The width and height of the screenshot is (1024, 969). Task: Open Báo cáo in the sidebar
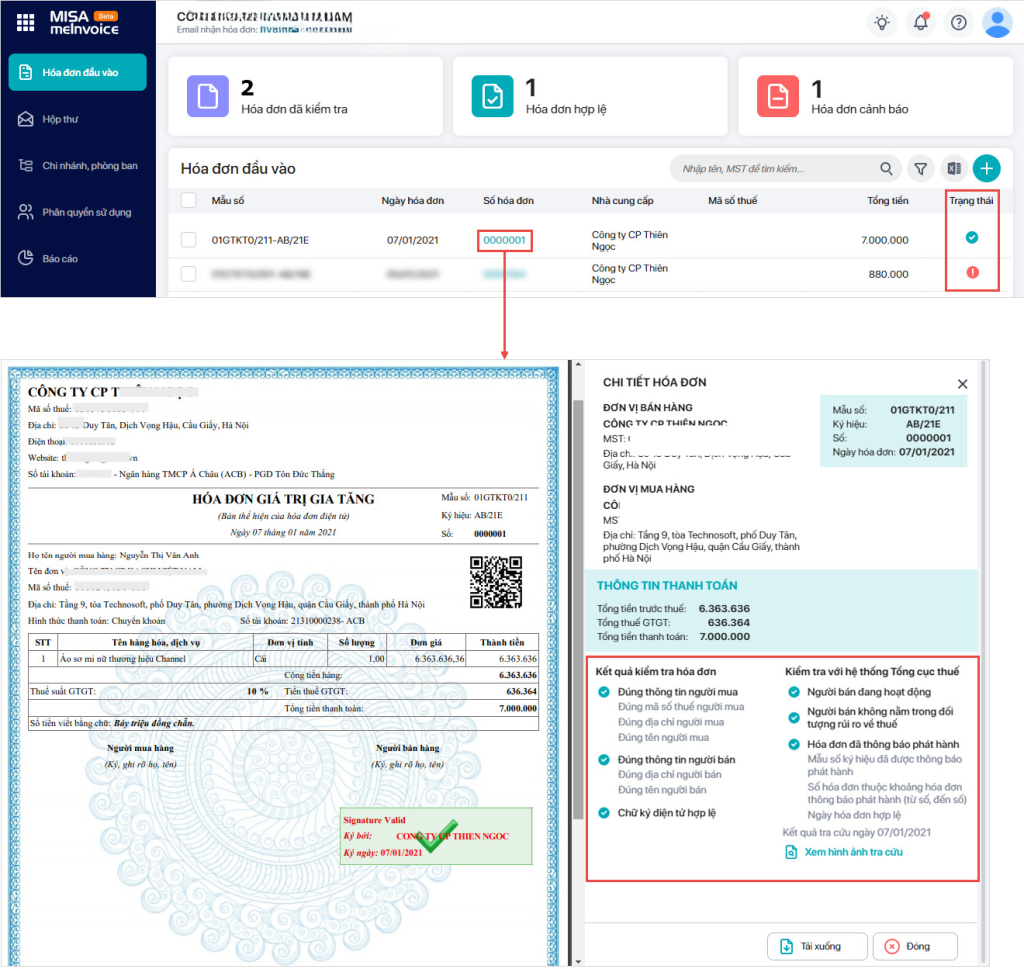[x=48, y=259]
